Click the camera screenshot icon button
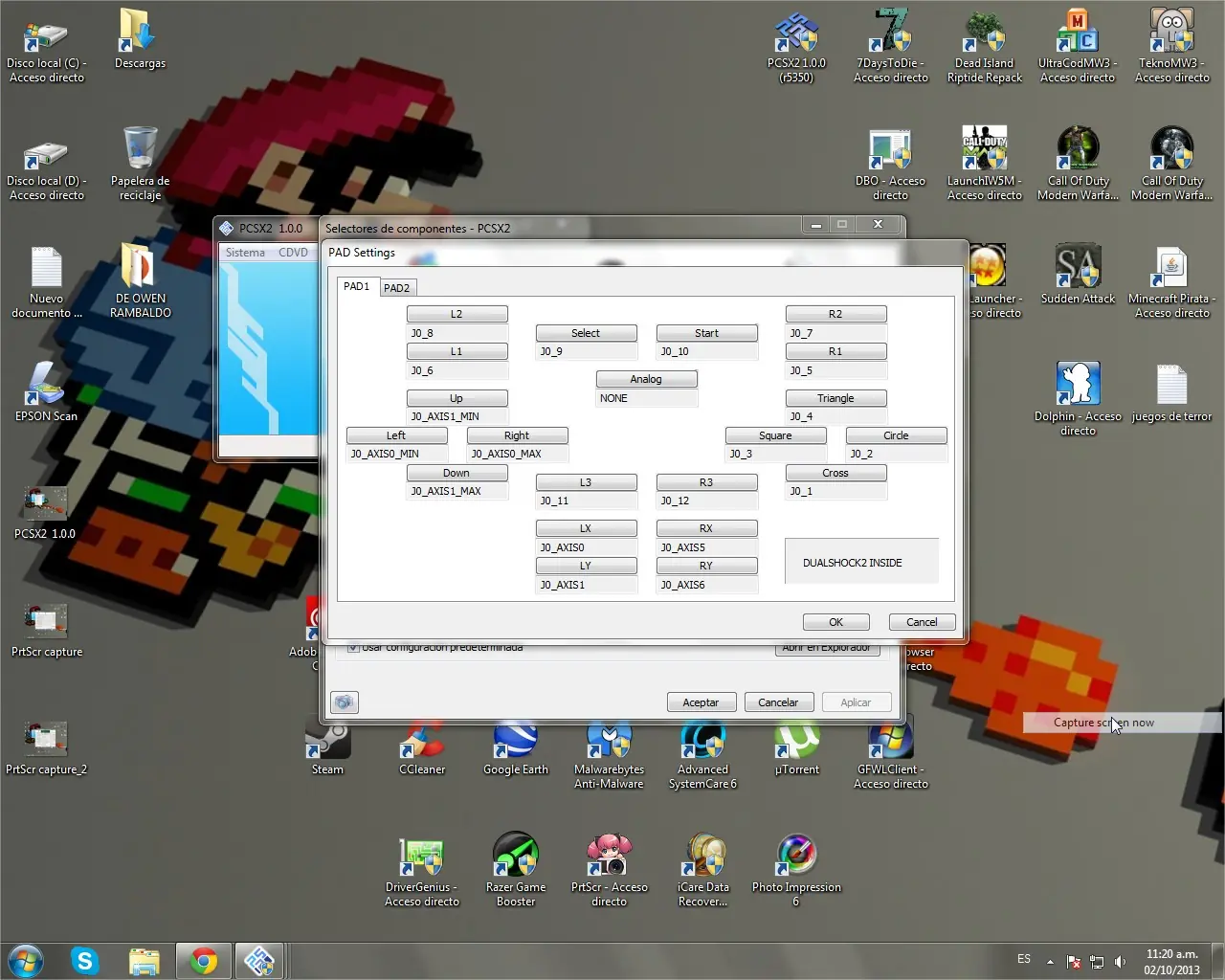The width and height of the screenshot is (1225, 980). point(345,702)
